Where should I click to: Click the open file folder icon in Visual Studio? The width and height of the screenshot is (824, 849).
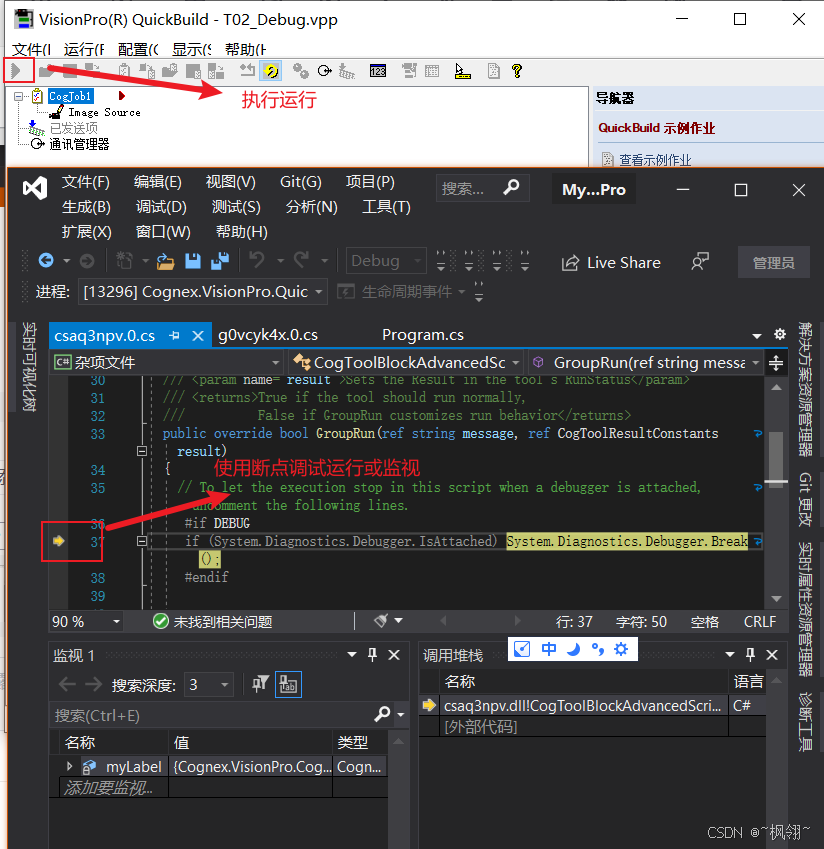165,261
